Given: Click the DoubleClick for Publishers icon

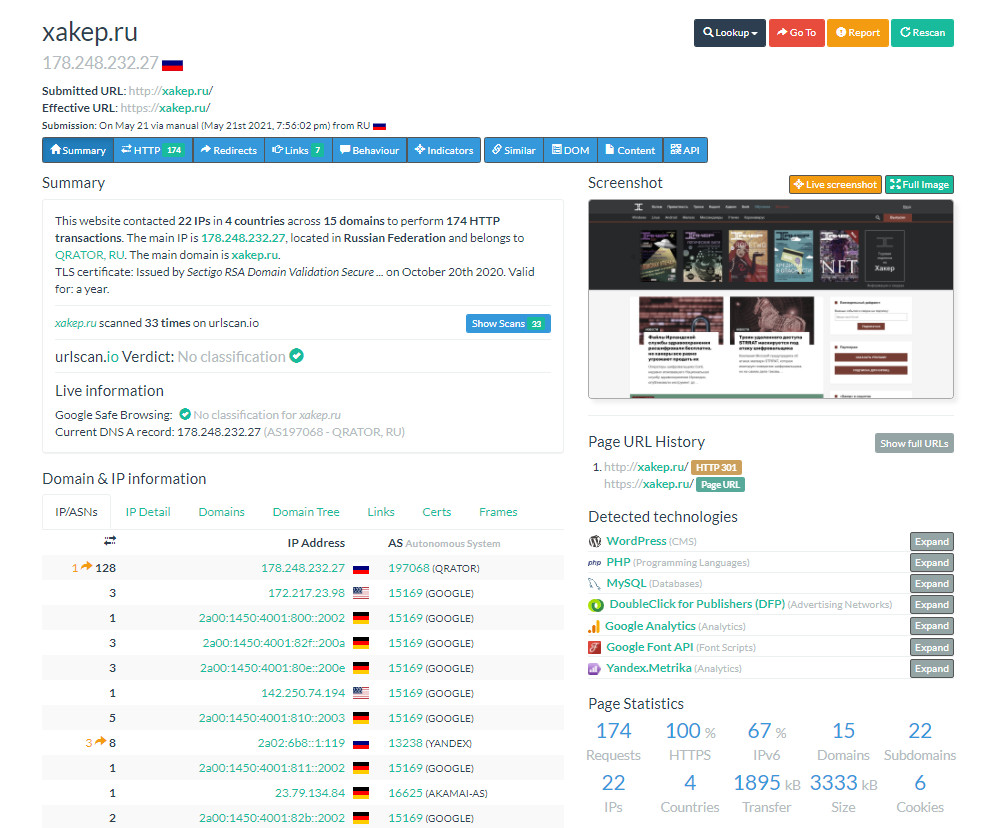Looking at the screenshot, I should point(596,605).
